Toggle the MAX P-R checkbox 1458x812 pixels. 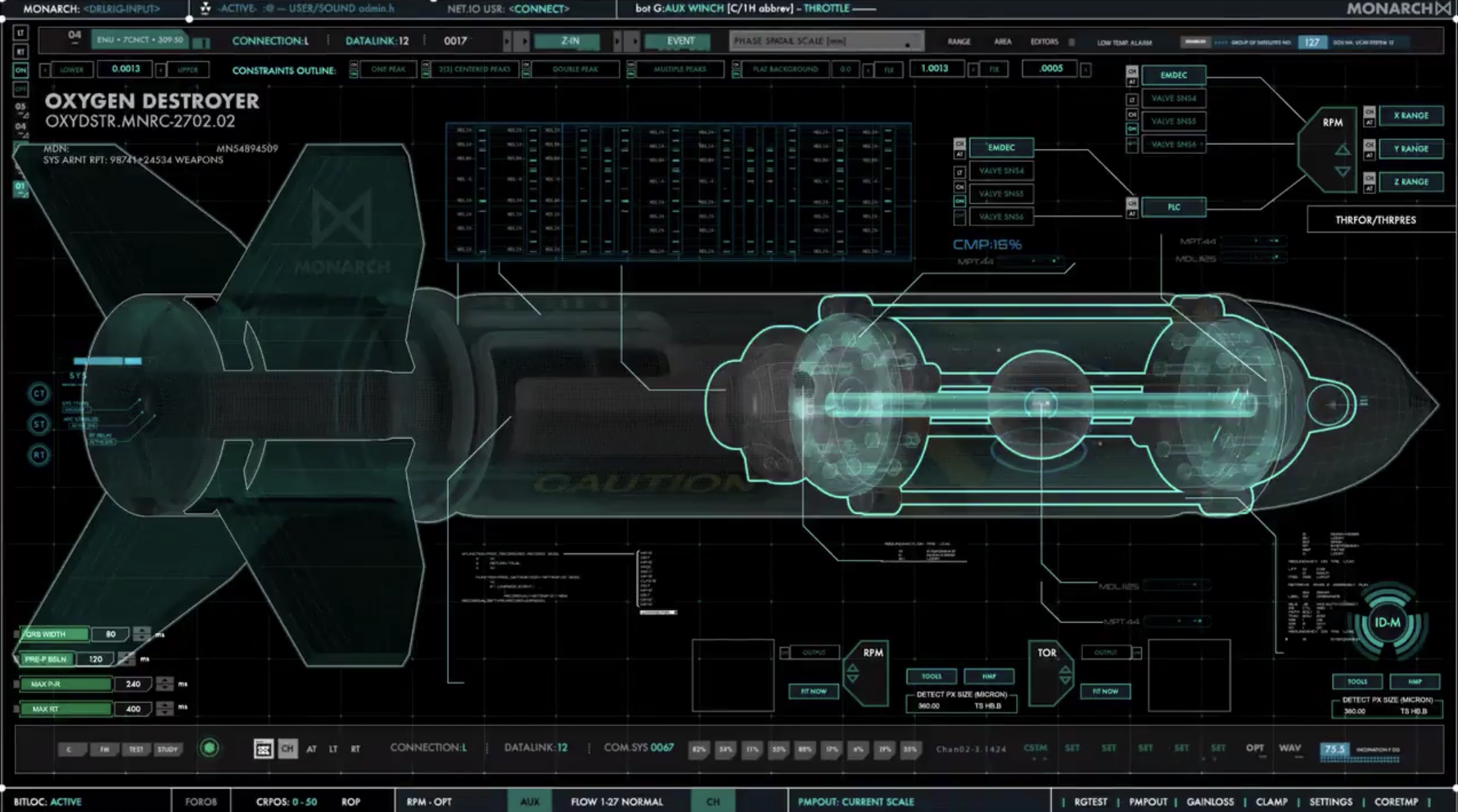coord(17,684)
